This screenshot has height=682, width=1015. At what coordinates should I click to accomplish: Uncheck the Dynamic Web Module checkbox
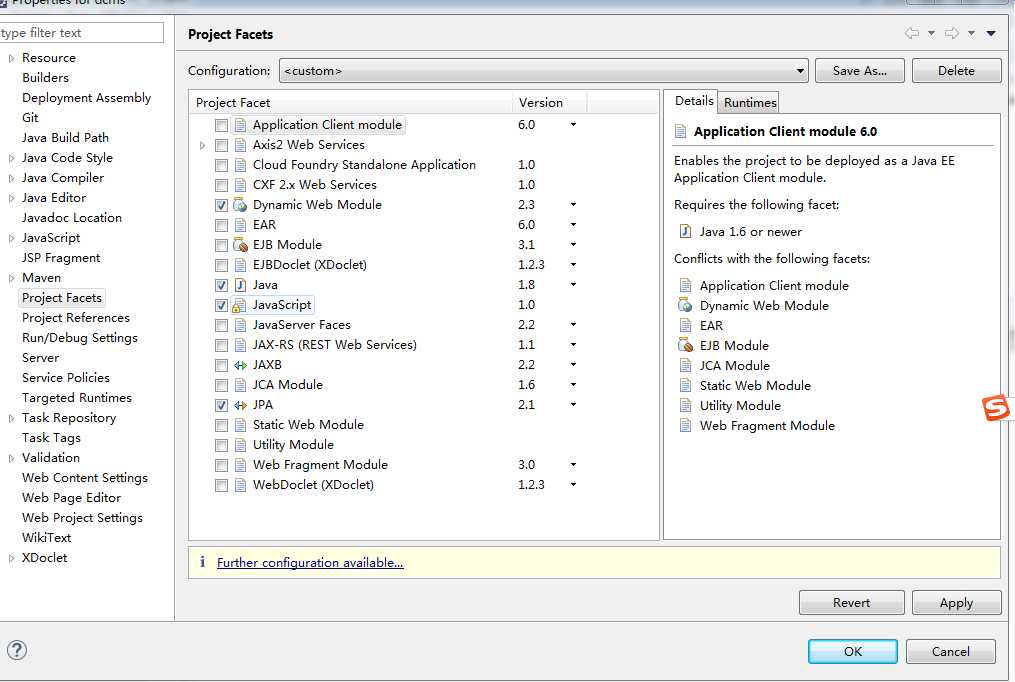coord(221,206)
